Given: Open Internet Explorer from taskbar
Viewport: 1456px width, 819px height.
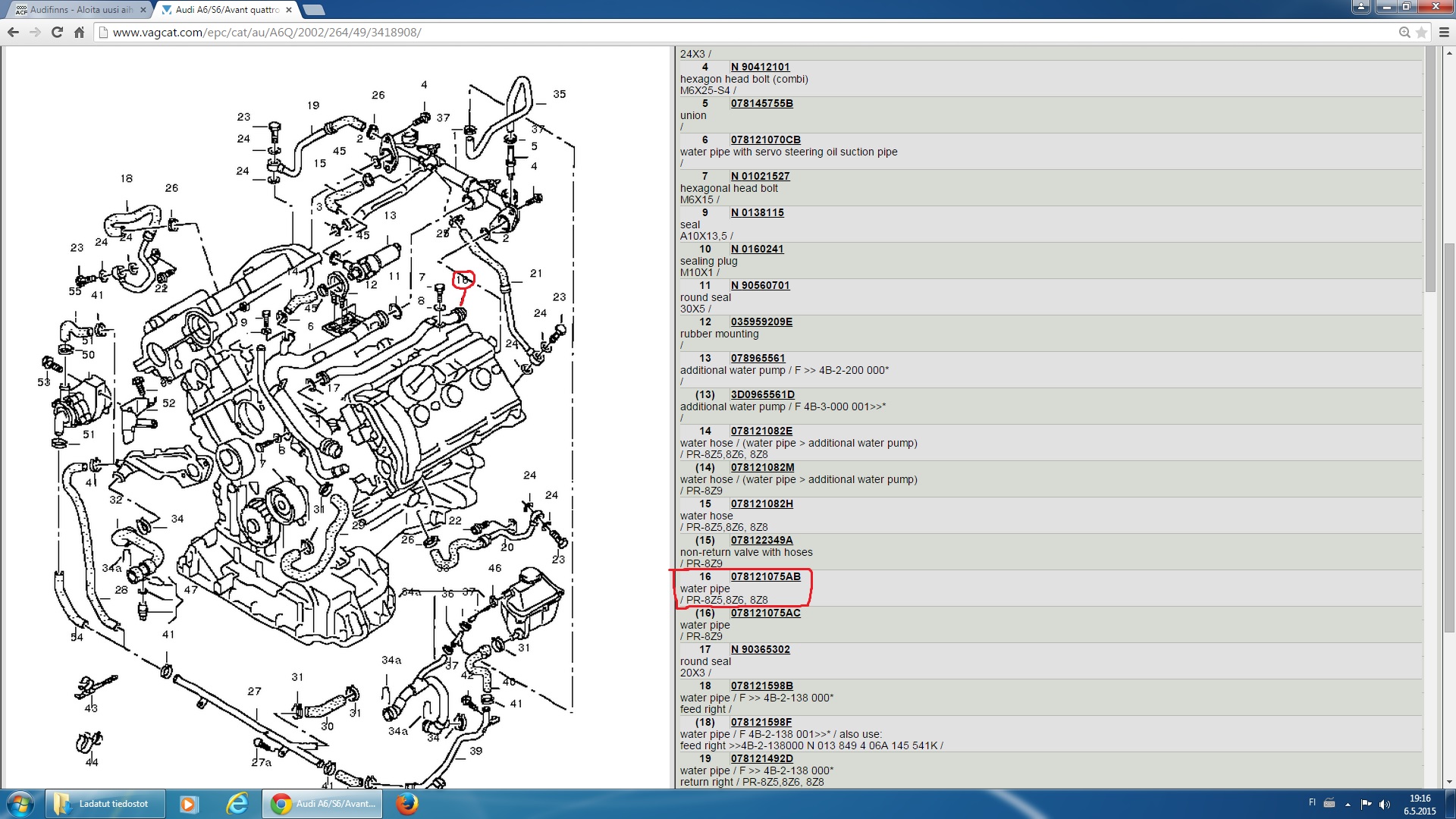Looking at the screenshot, I should click(237, 804).
